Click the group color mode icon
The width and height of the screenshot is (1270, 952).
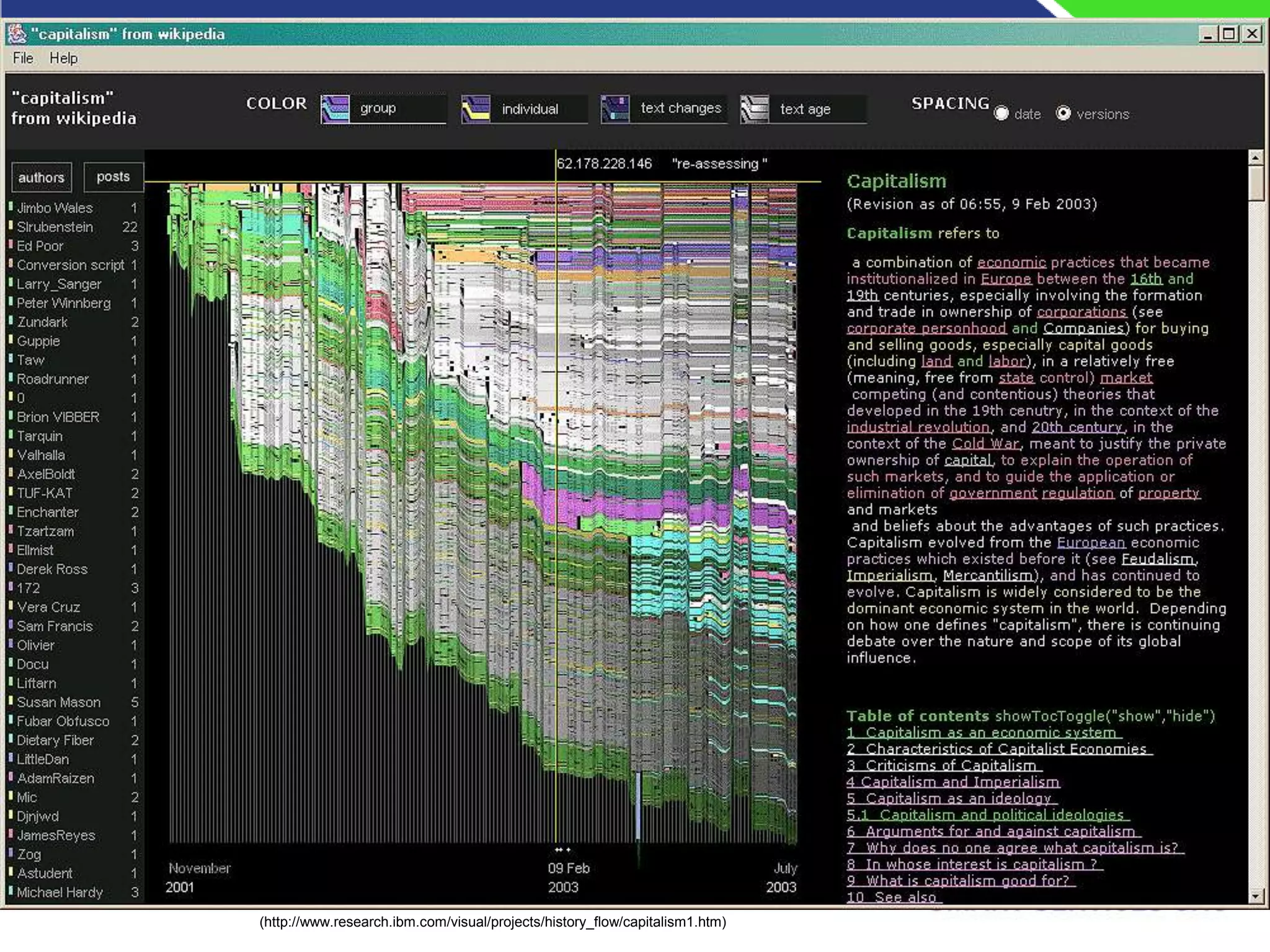[x=335, y=109]
